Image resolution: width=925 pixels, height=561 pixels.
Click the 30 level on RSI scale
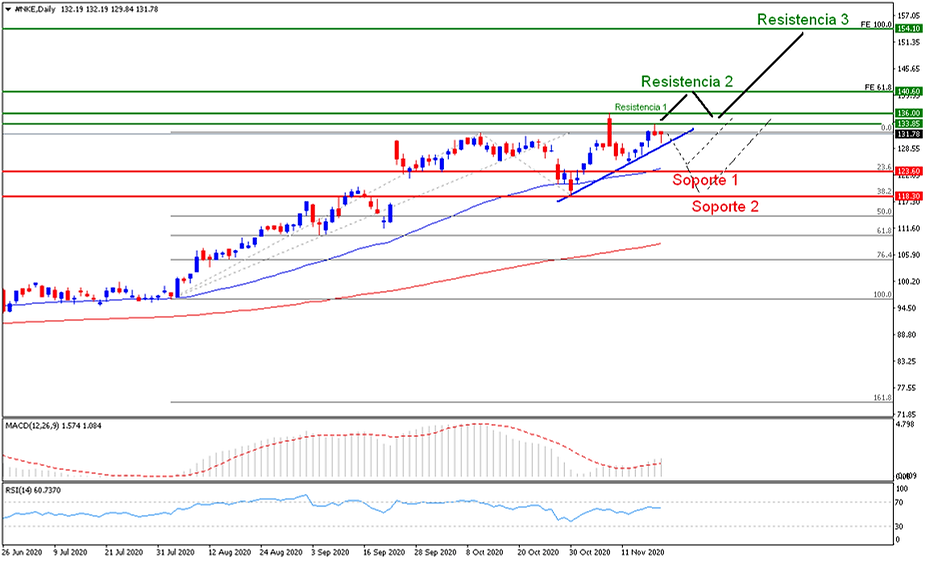pyautogui.click(x=900, y=526)
